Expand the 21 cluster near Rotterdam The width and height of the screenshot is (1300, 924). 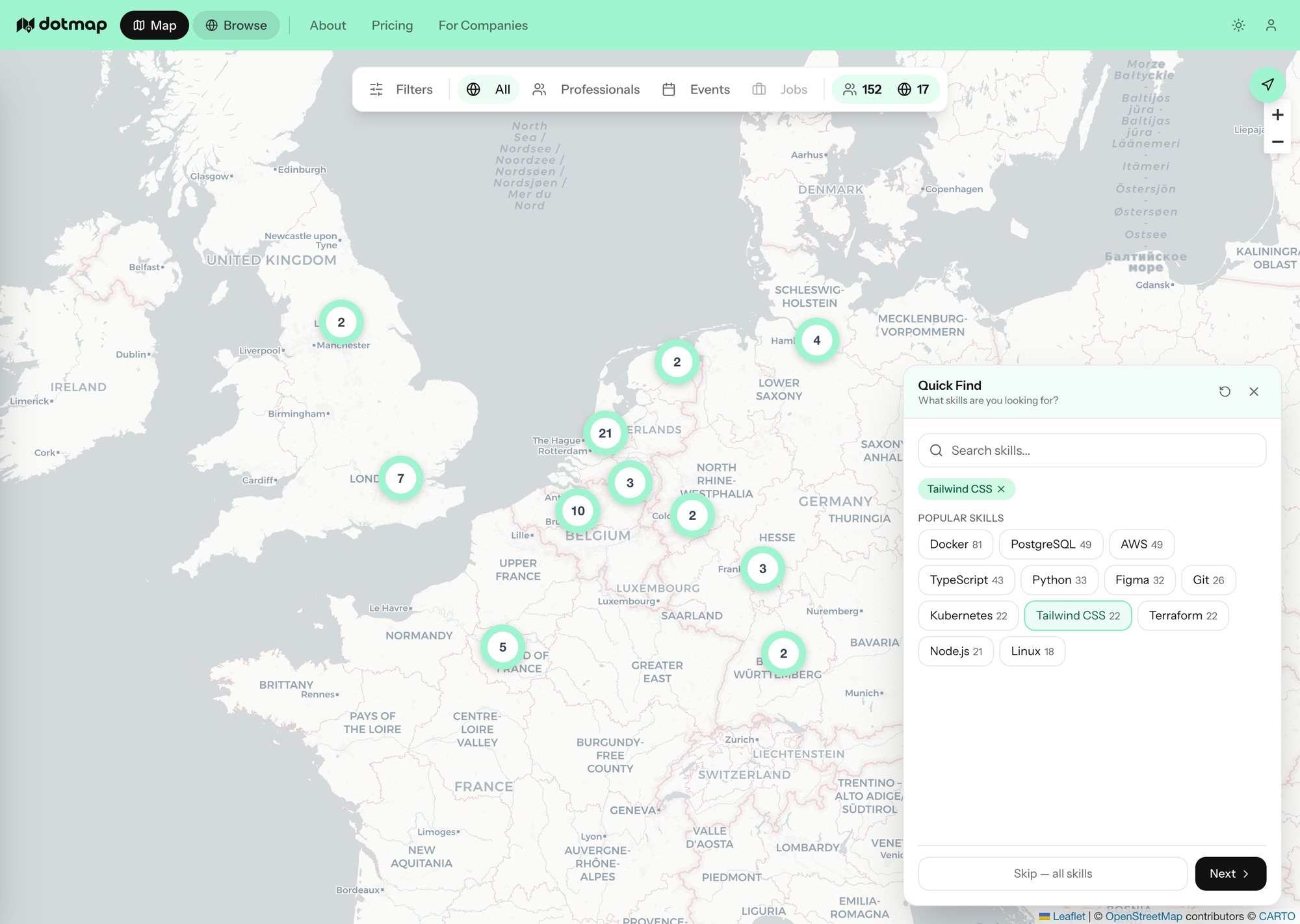605,433
